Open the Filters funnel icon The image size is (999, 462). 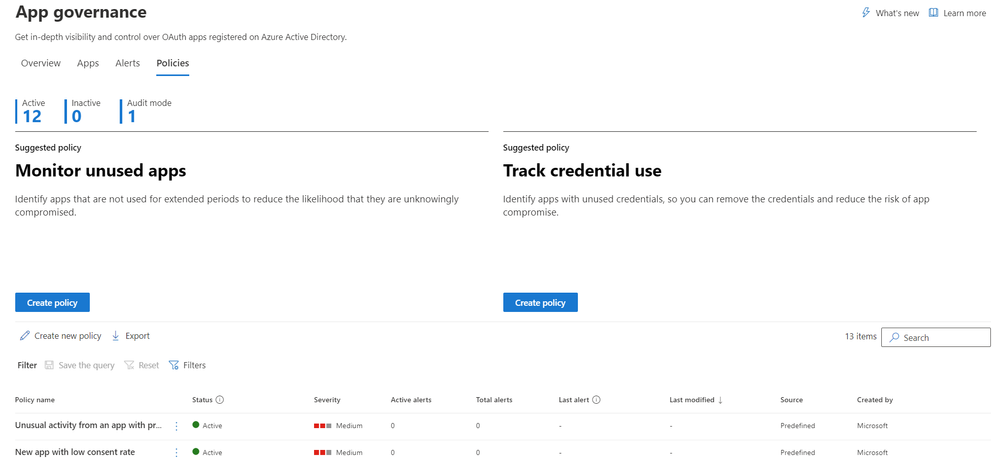[174, 365]
